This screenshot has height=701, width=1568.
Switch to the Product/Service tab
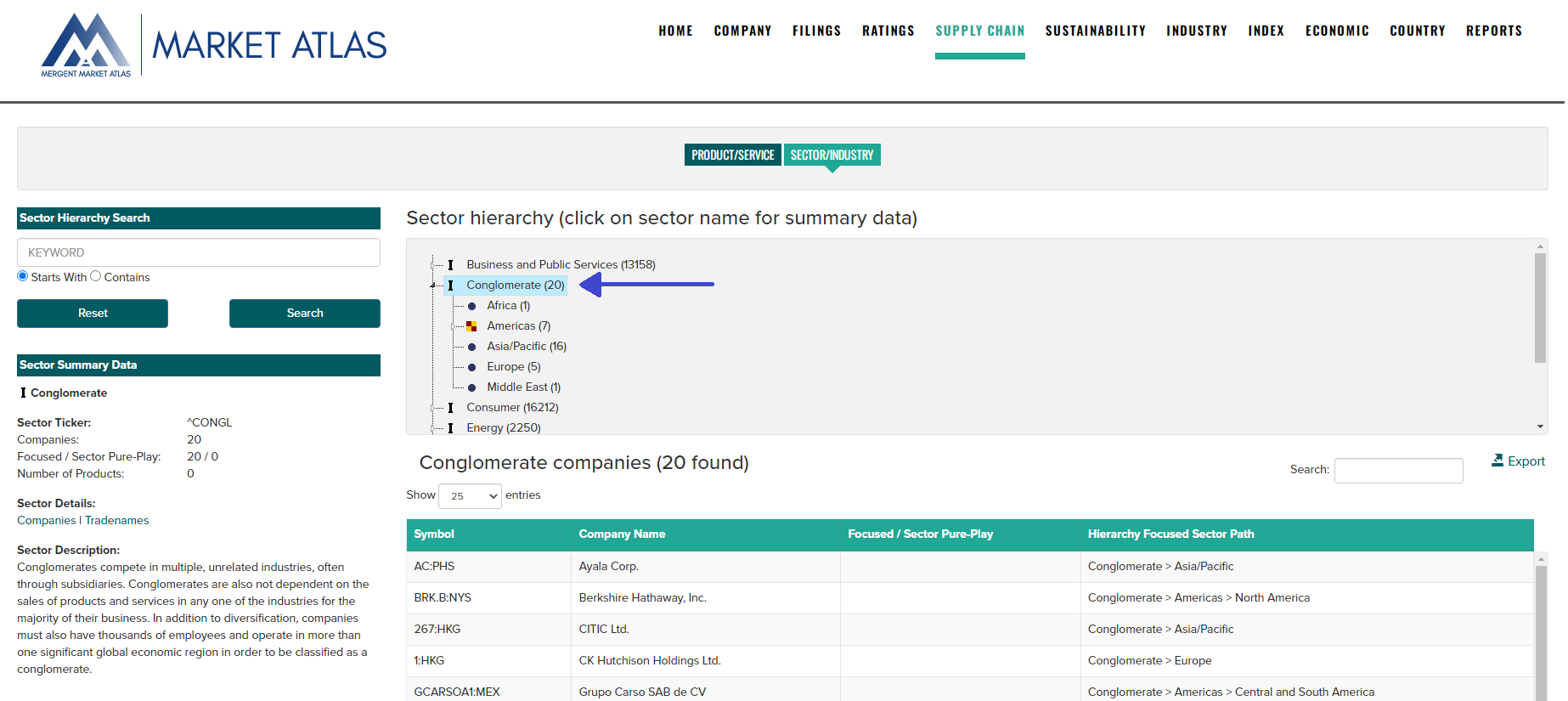(x=732, y=155)
